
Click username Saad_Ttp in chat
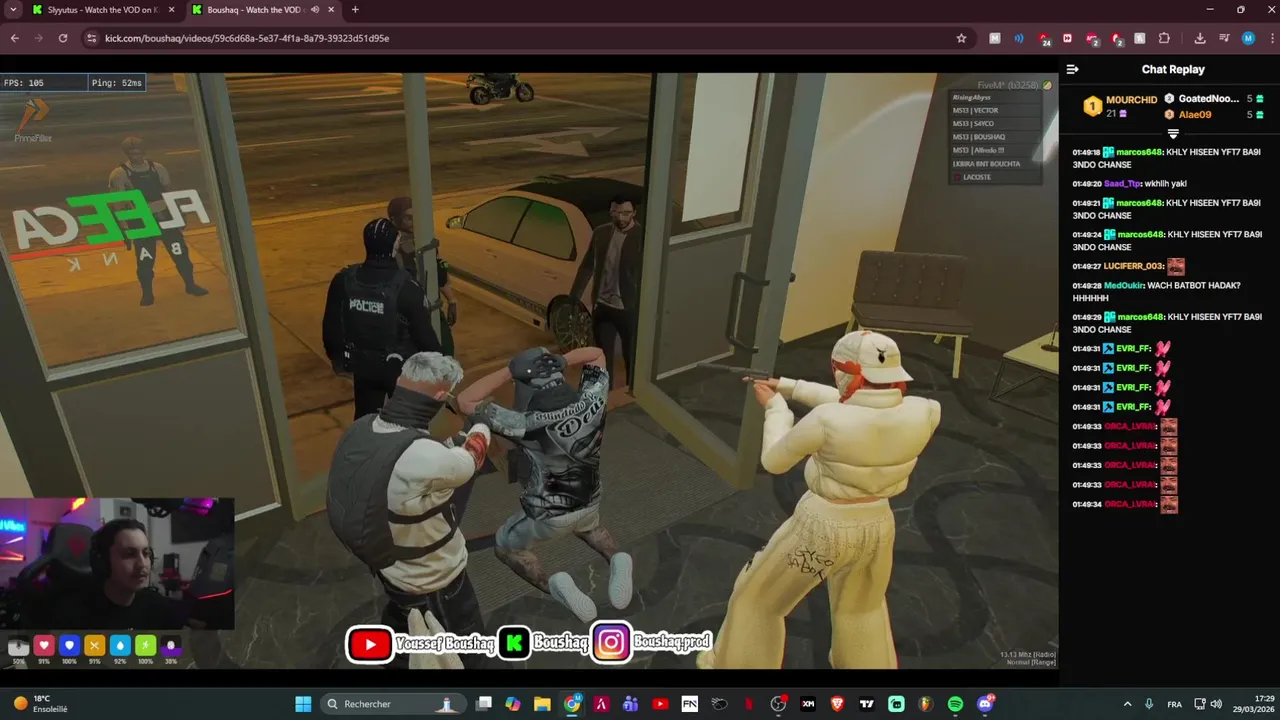click(1122, 184)
